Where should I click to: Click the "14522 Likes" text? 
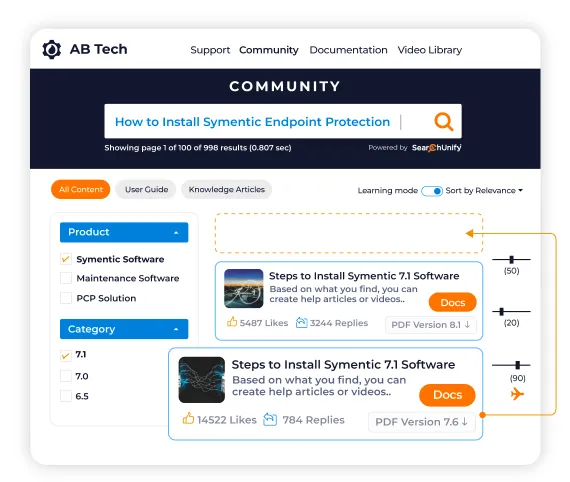[227, 420]
